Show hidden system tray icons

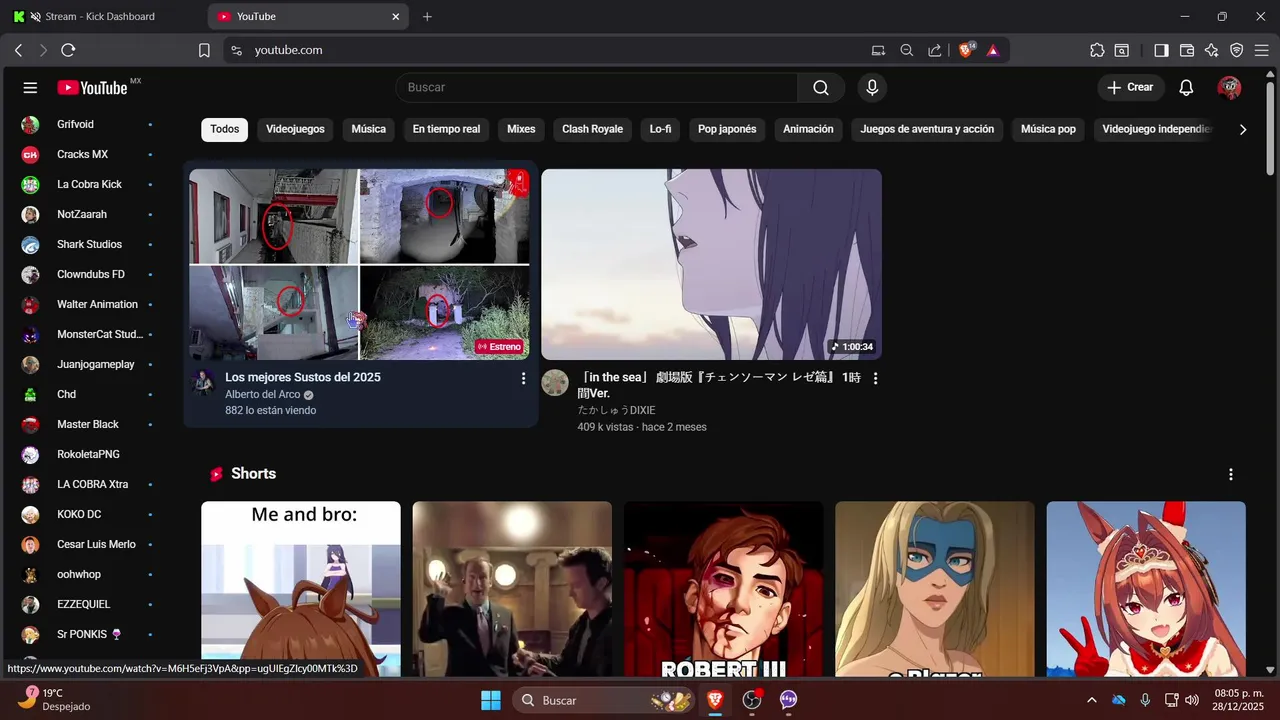pyautogui.click(x=1091, y=700)
